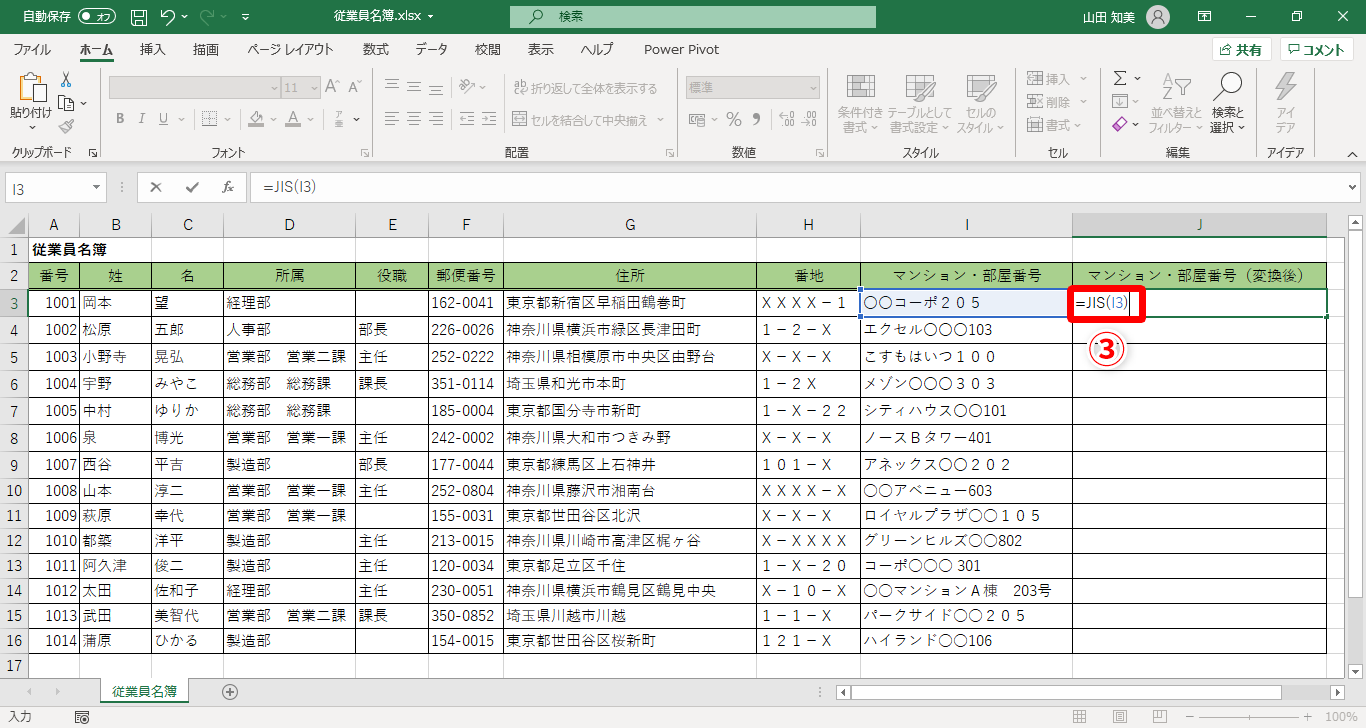The height and width of the screenshot is (728, 1366).
Task: Open the font size dropdown
Action: pos(315,88)
